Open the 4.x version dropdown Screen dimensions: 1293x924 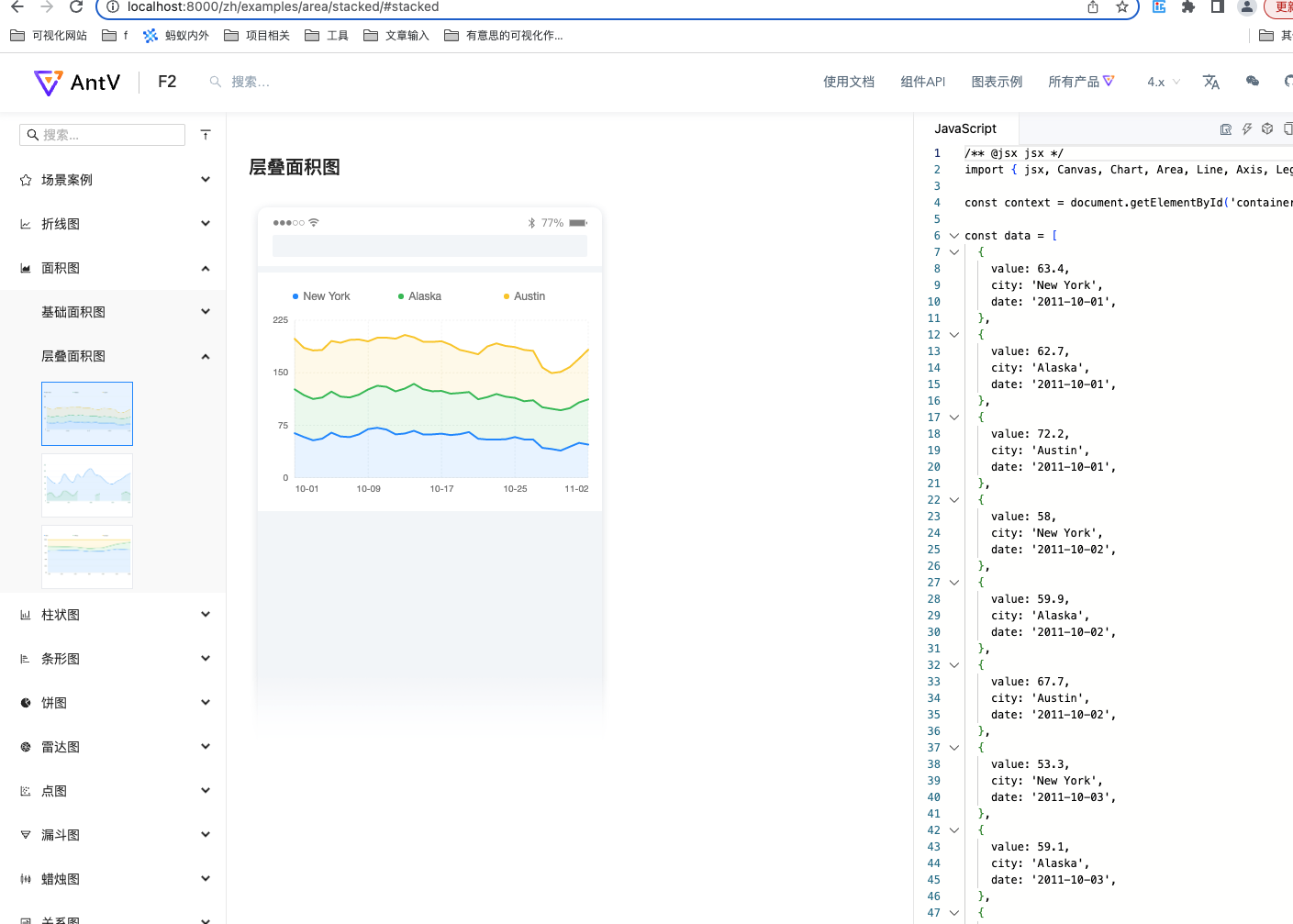pos(1160,82)
